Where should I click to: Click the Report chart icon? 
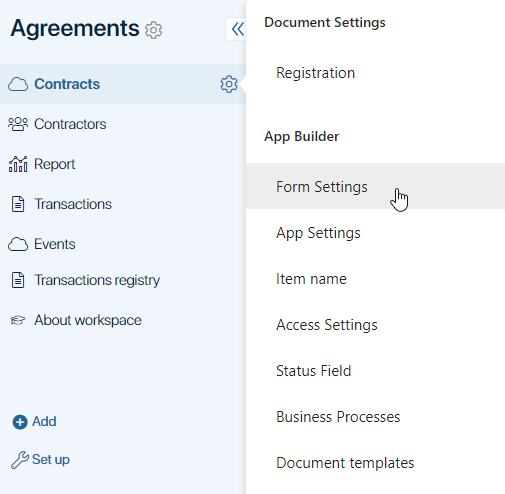click(x=18, y=164)
